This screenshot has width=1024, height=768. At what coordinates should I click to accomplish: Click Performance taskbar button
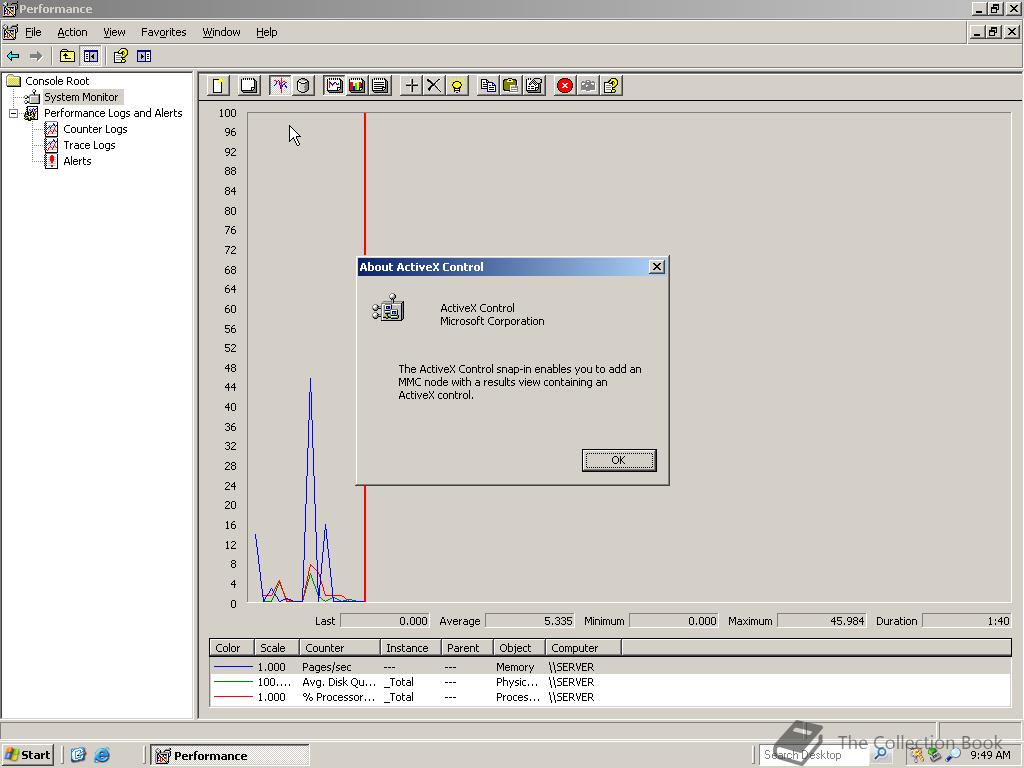click(230, 756)
